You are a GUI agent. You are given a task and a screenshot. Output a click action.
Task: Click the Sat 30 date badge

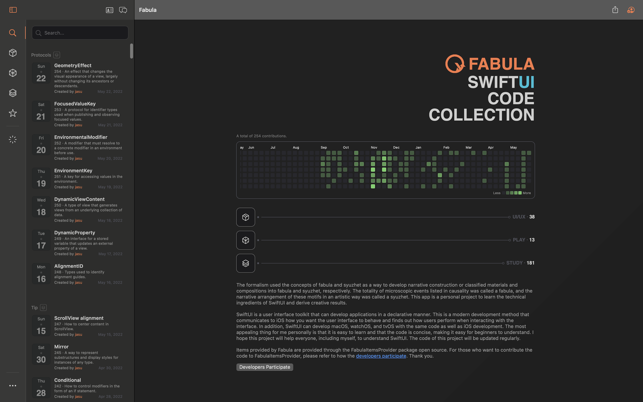[41, 355]
